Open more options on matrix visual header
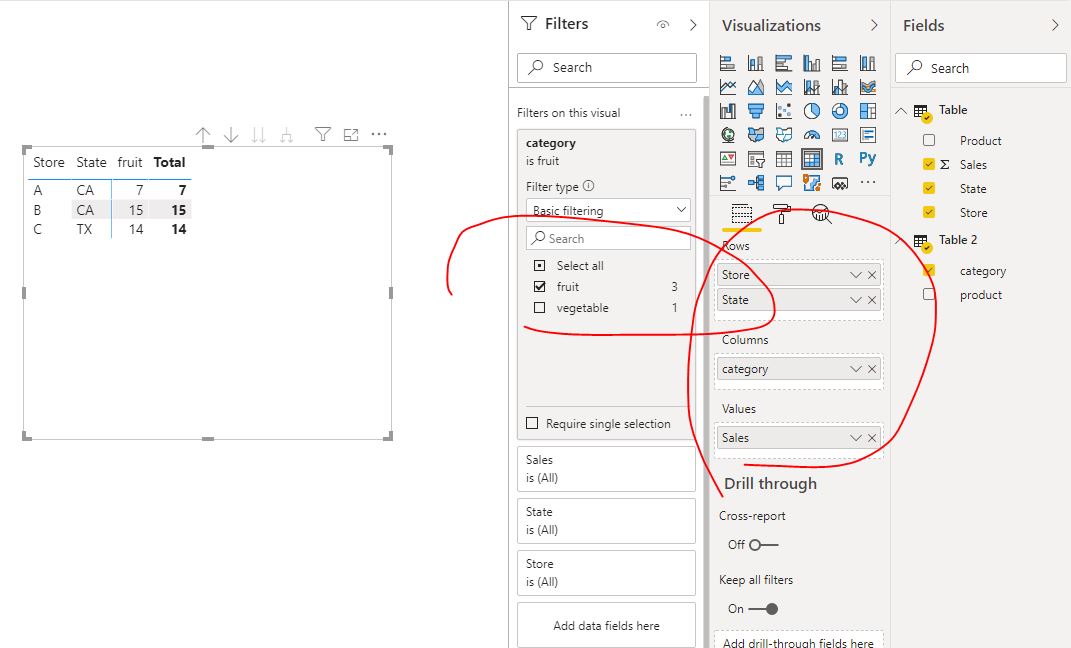This screenshot has width=1071, height=648. (x=379, y=135)
